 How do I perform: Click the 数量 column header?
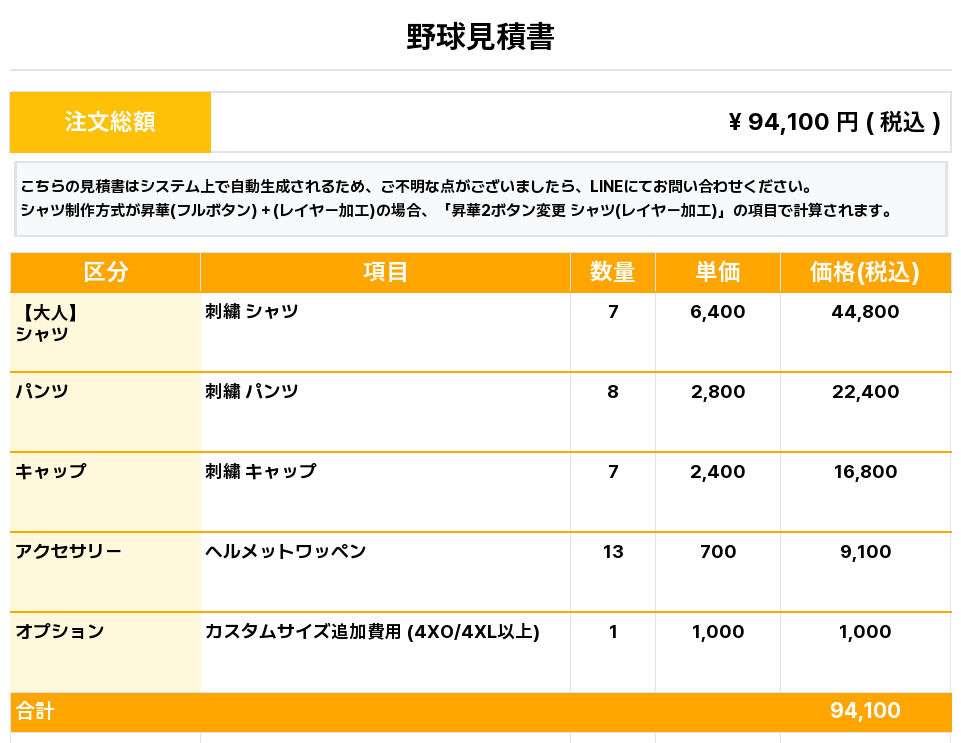point(613,272)
